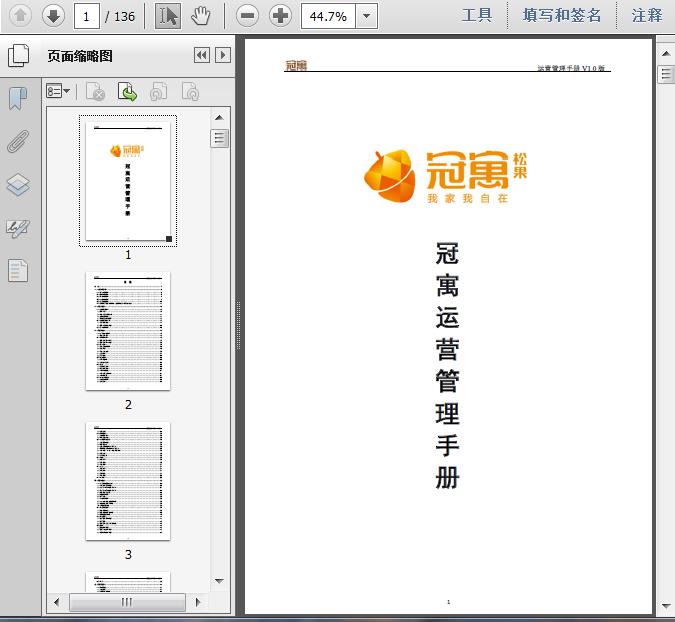Image resolution: width=675 pixels, height=622 pixels.
Task: Open the bookmarks panel
Action: click(x=18, y=99)
